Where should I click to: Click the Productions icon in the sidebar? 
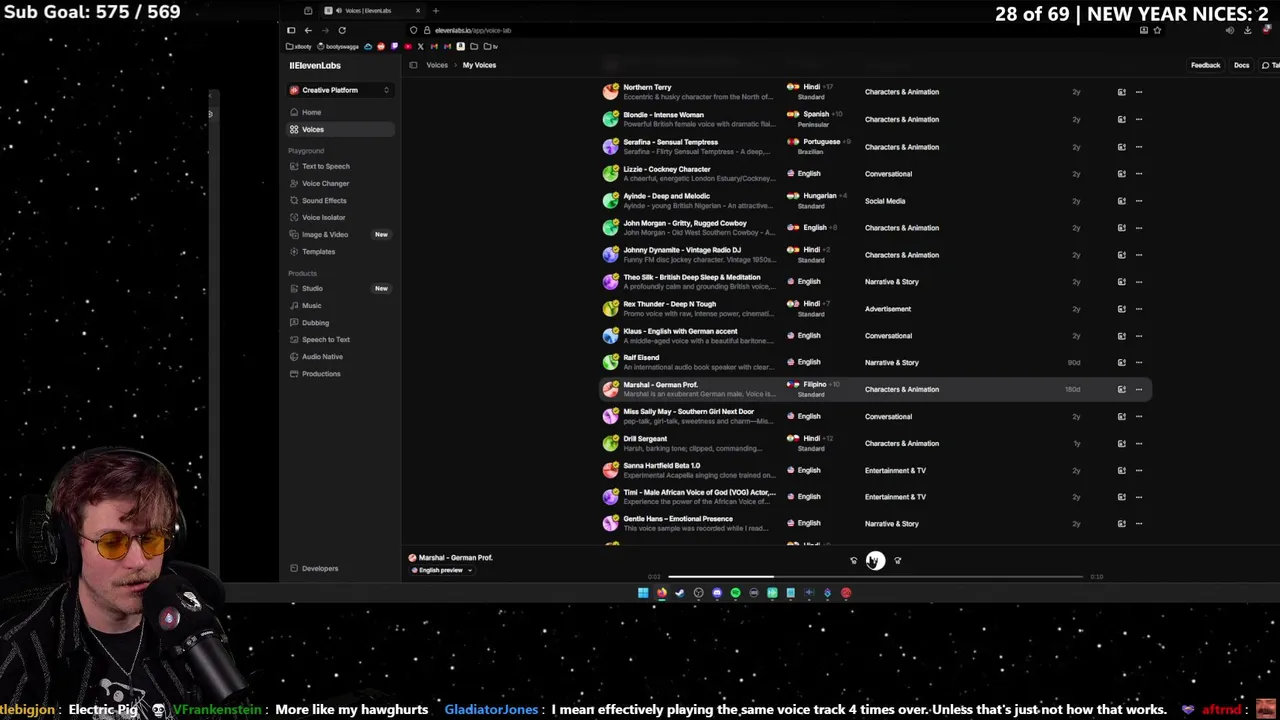click(x=294, y=373)
